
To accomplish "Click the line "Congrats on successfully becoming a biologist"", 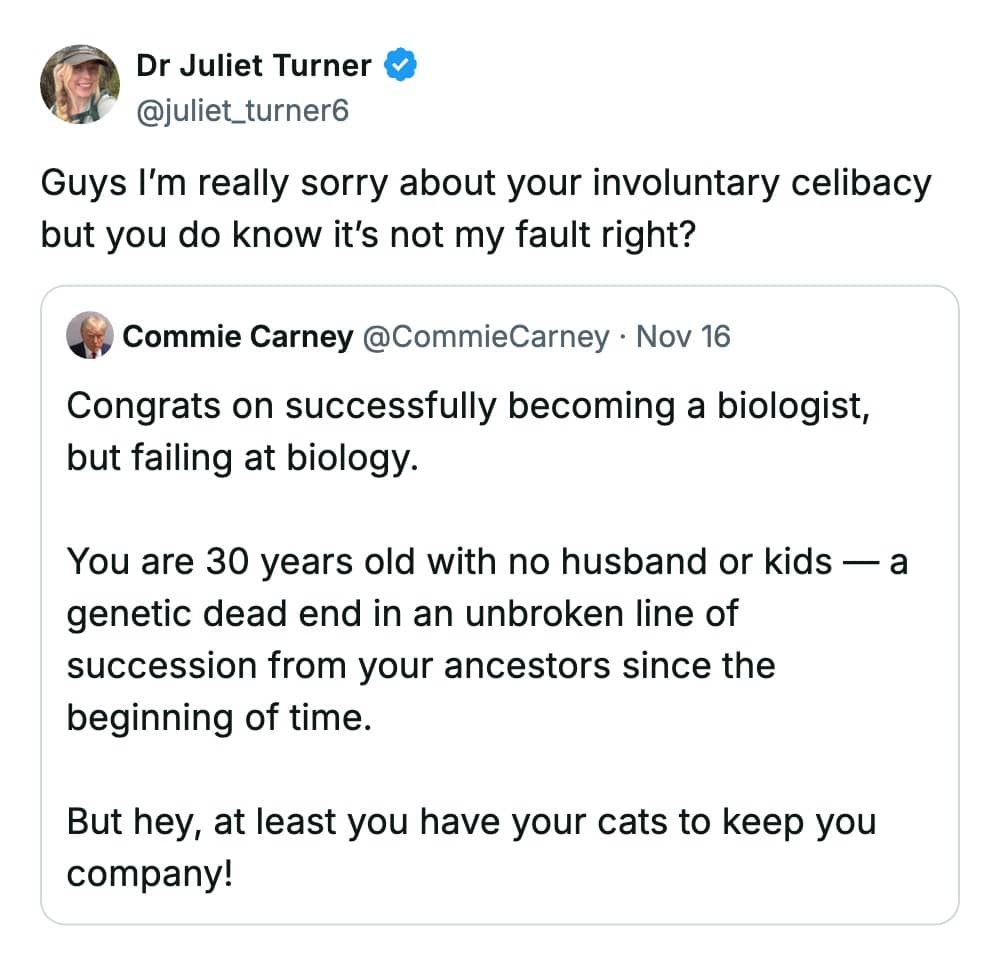I will (468, 407).
